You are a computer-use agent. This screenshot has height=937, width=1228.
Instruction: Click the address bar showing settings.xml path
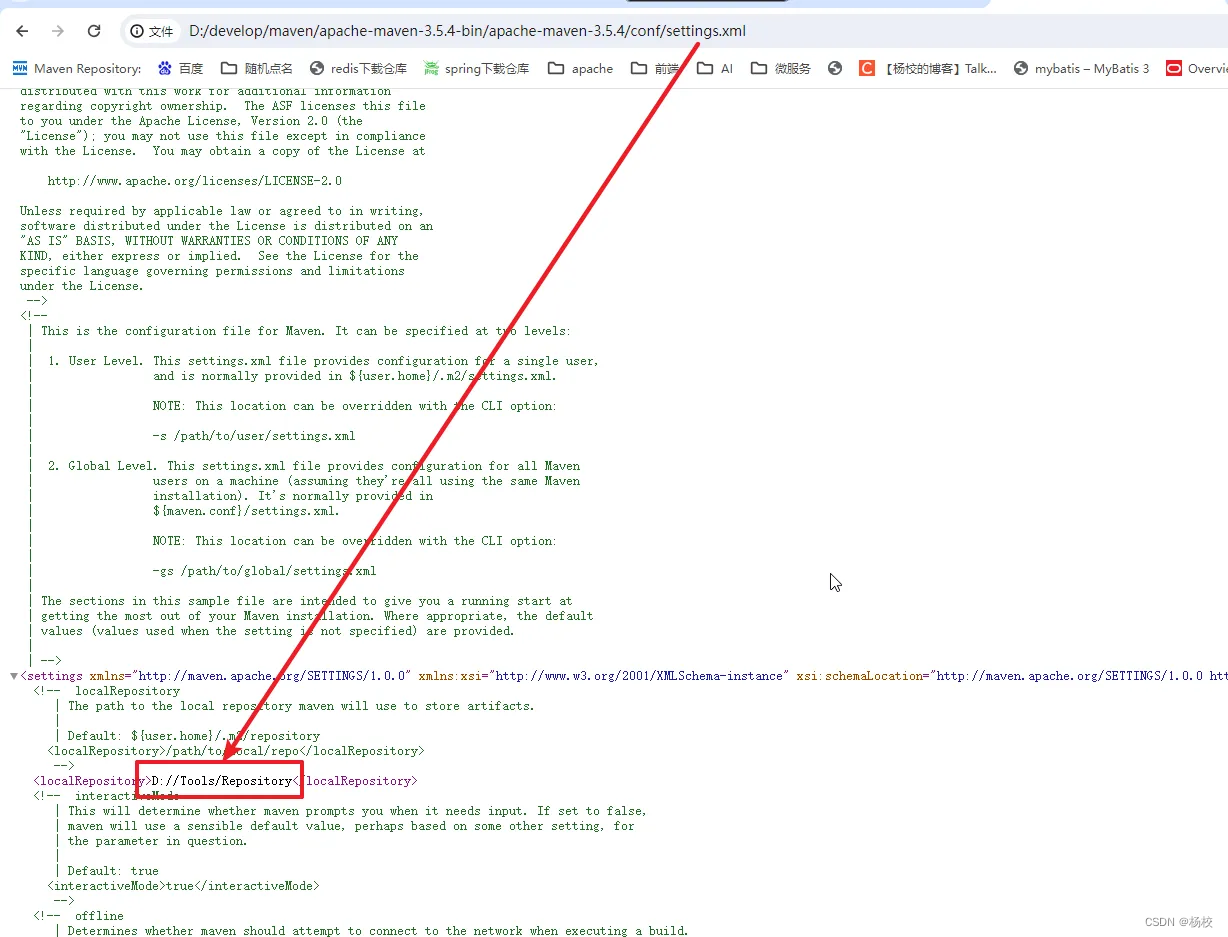click(467, 31)
